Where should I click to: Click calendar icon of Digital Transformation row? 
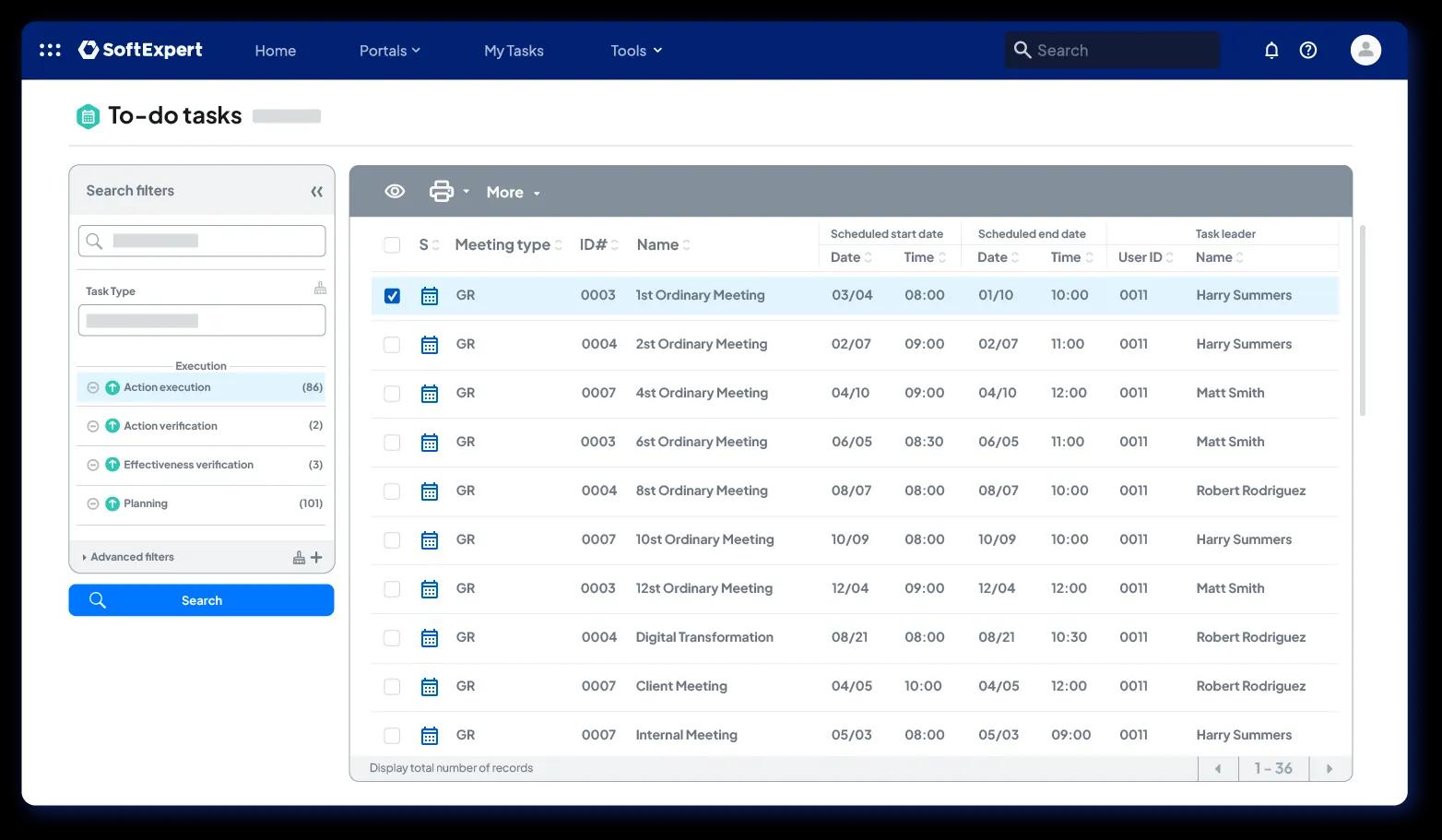(x=430, y=637)
